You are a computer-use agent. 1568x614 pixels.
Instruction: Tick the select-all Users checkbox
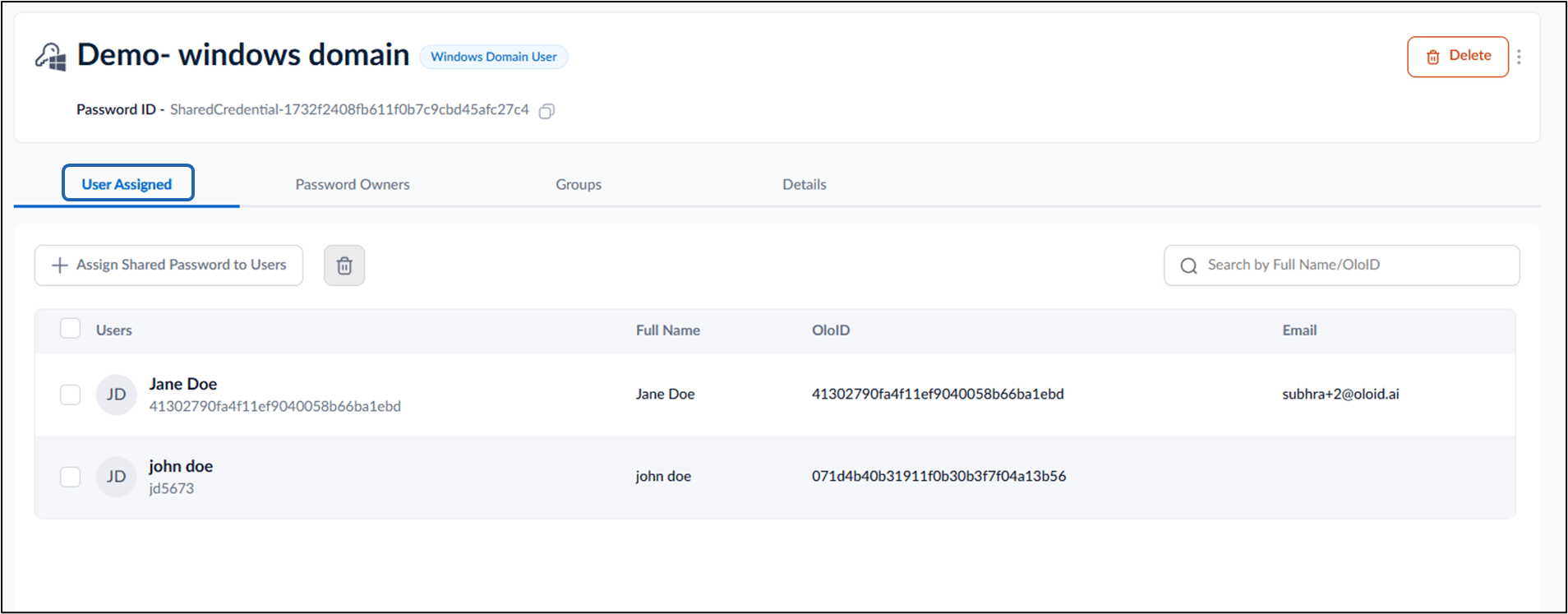click(71, 329)
